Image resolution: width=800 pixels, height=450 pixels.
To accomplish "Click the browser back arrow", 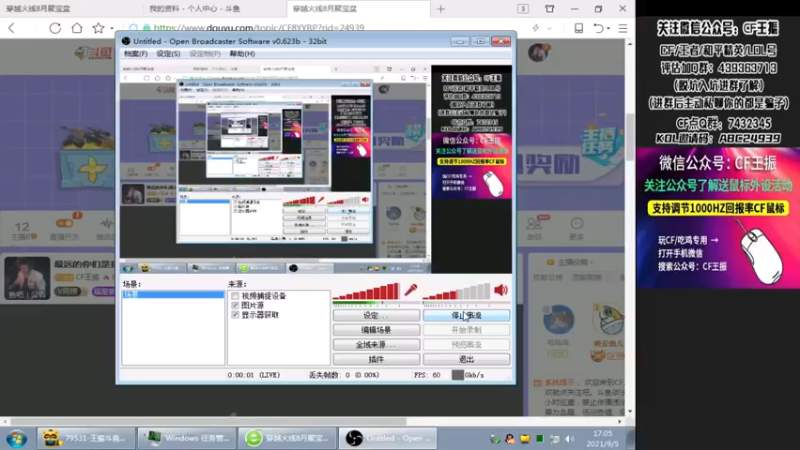I will pos(12,28).
